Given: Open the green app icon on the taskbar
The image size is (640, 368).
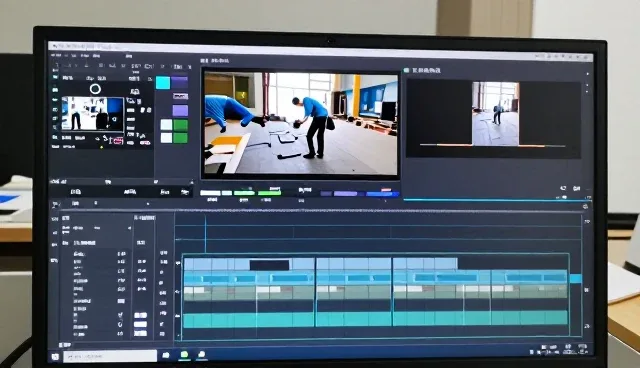Looking at the screenshot, I should tap(184, 355).
